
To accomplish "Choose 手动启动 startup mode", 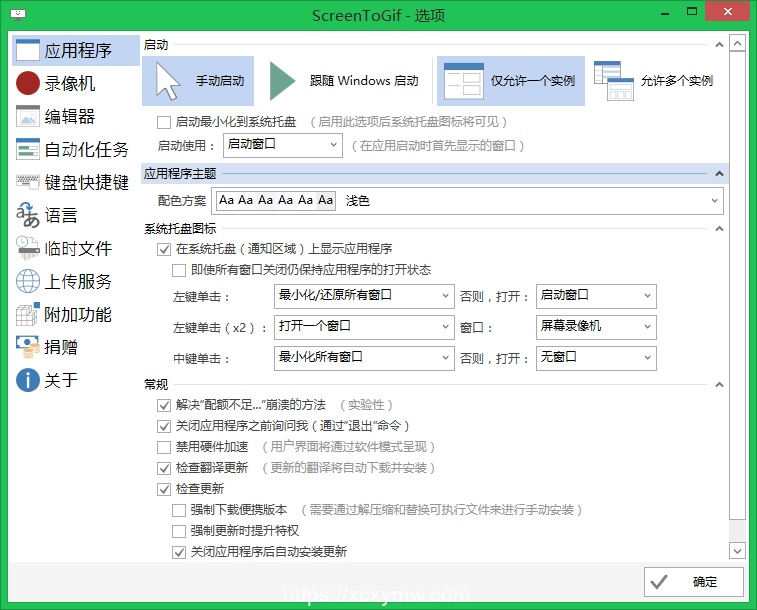I will click(x=198, y=81).
